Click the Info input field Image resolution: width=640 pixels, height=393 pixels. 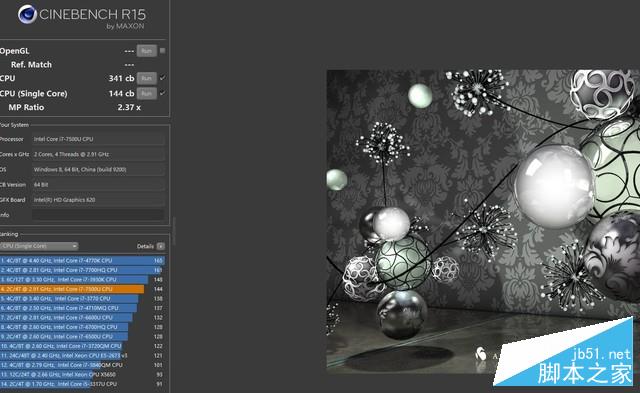coord(98,215)
